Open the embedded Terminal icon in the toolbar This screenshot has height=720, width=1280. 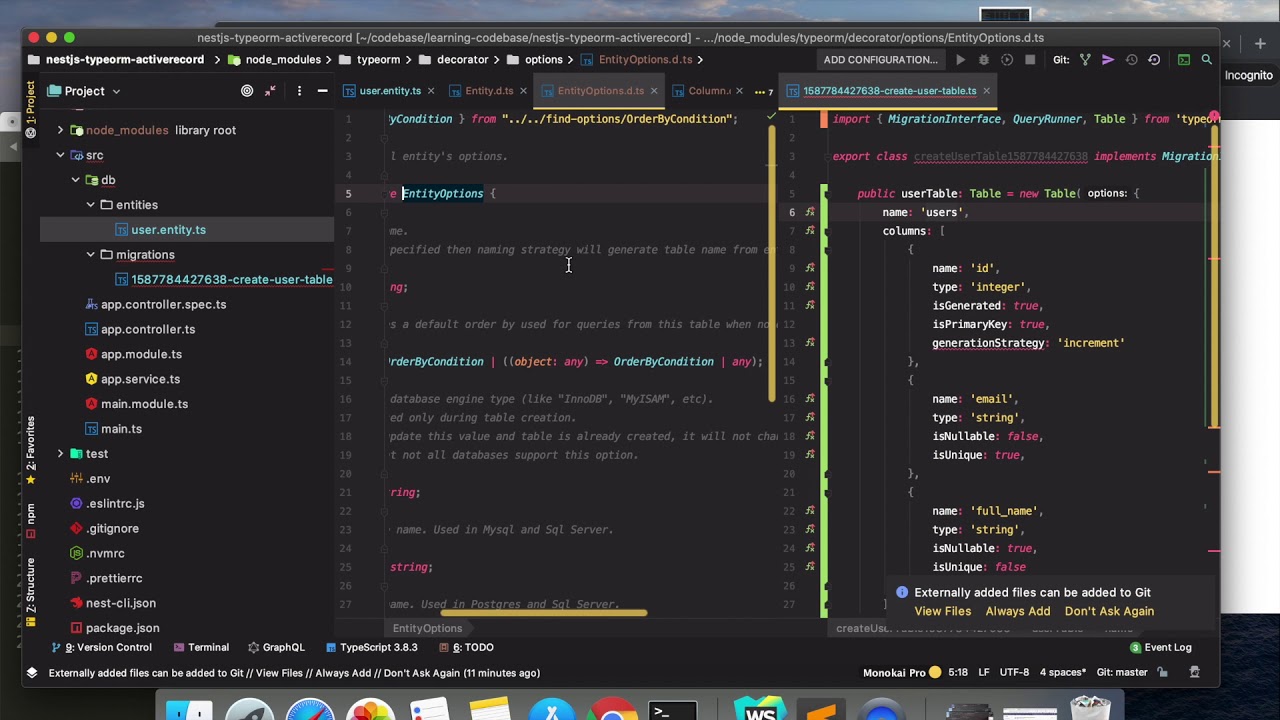click(x=1184, y=60)
